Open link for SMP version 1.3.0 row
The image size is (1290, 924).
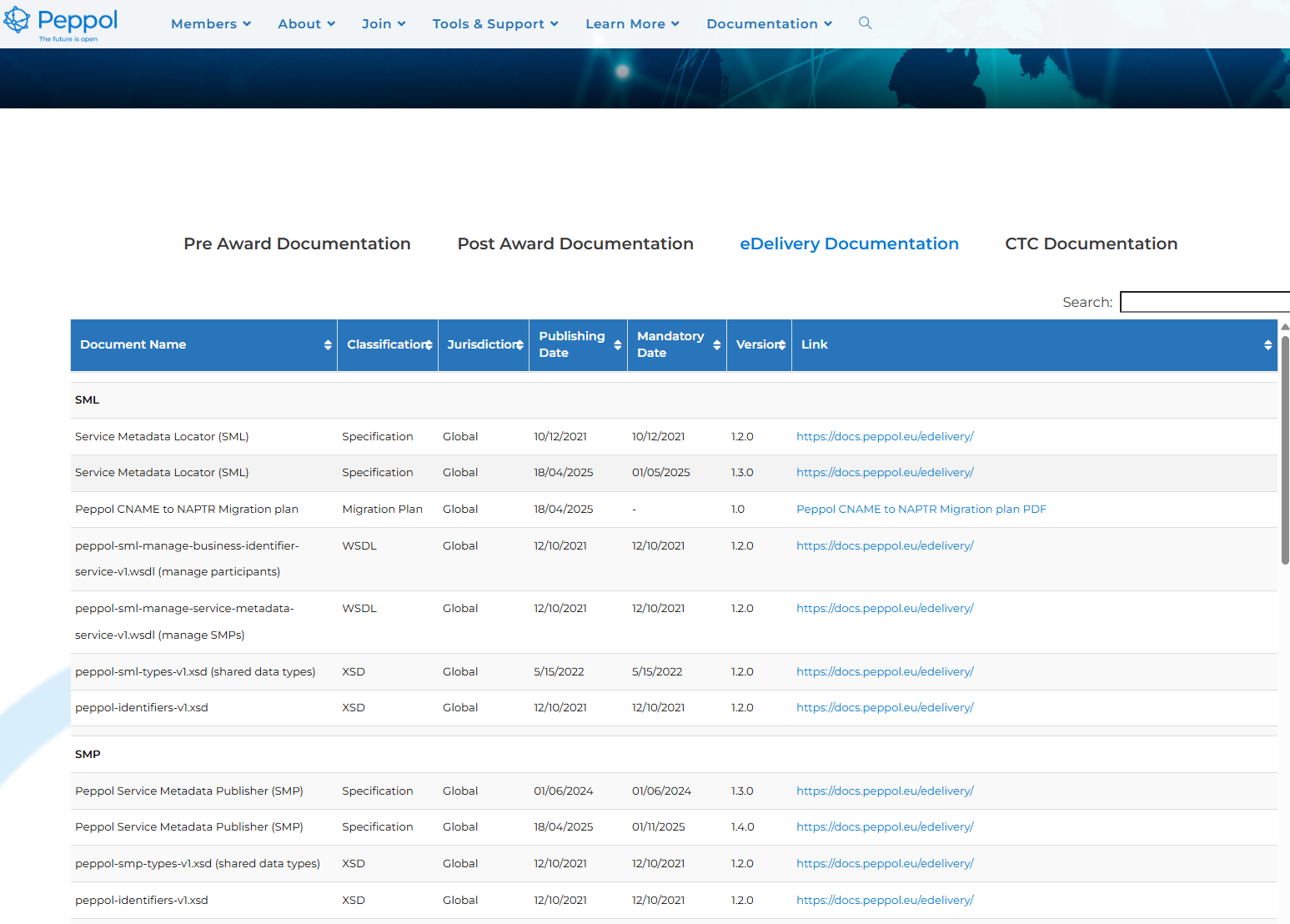885,791
